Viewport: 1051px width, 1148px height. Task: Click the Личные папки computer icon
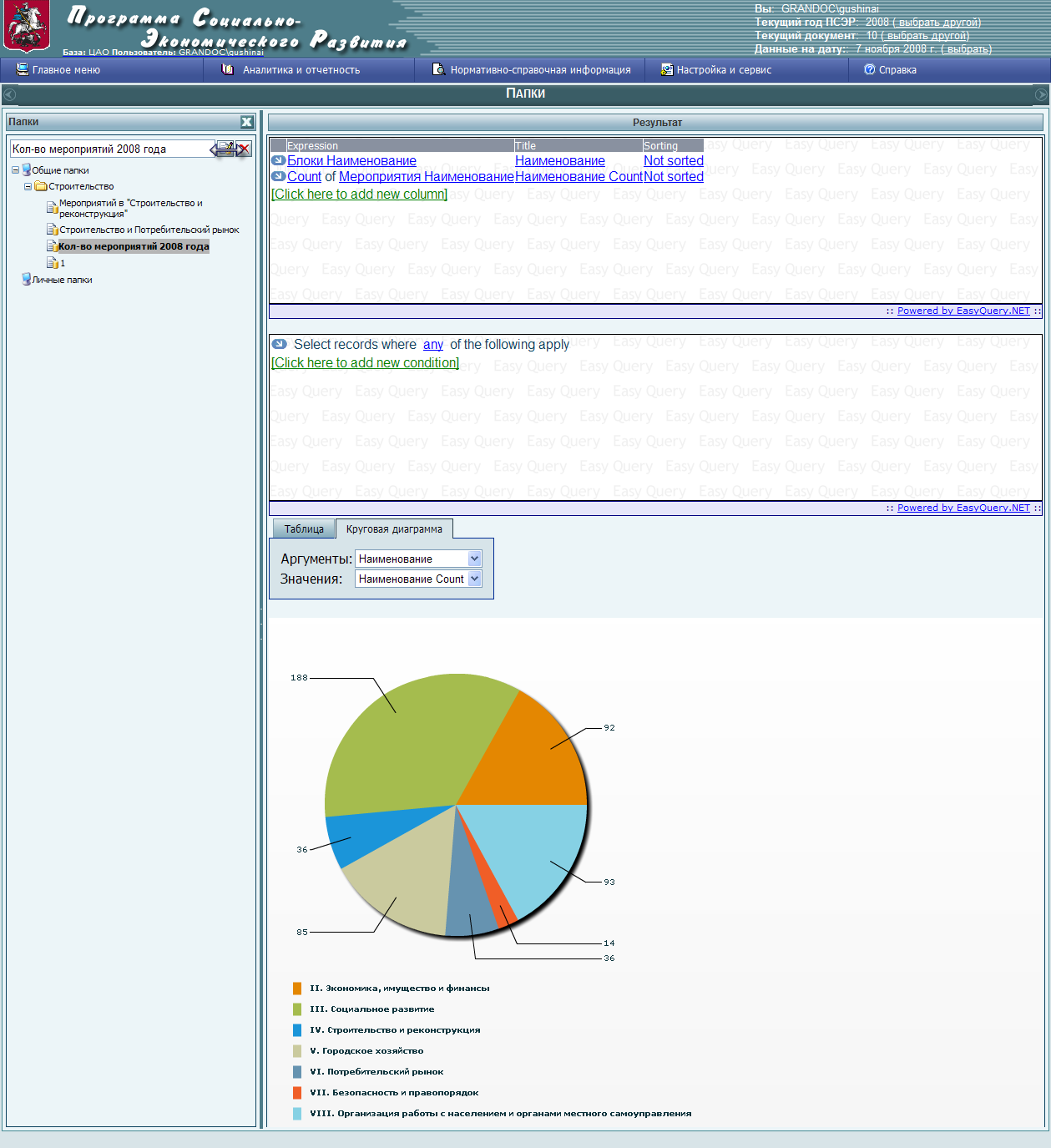(27, 279)
